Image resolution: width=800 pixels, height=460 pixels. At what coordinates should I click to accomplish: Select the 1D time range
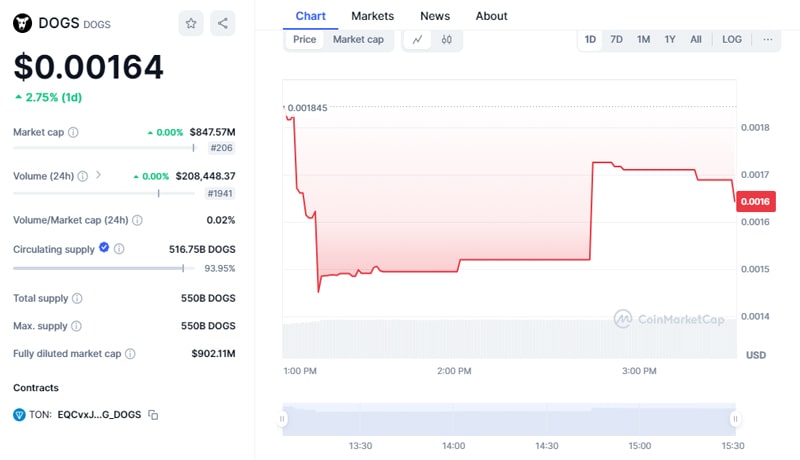point(590,39)
